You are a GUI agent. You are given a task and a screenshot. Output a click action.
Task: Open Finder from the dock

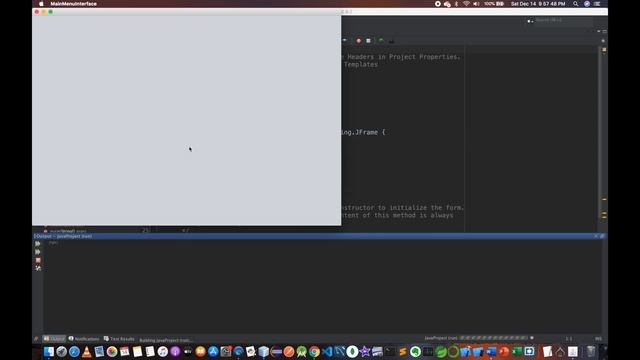pyautogui.click(x=49, y=351)
